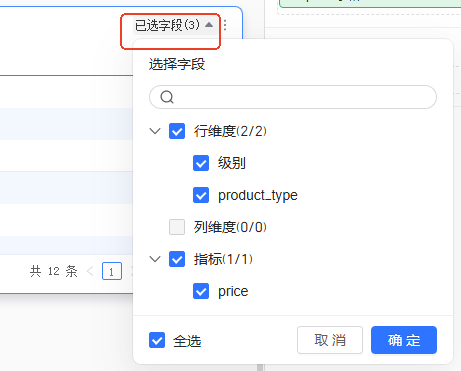Collapse the 行维度 group chevron

click(x=155, y=131)
